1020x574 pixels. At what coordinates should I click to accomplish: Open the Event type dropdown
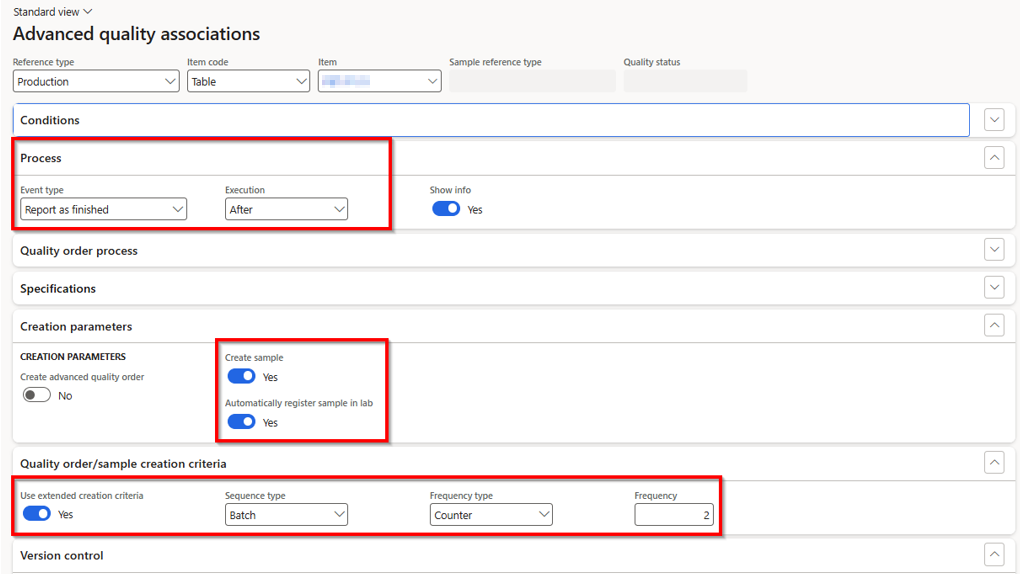tap(104, 210)
